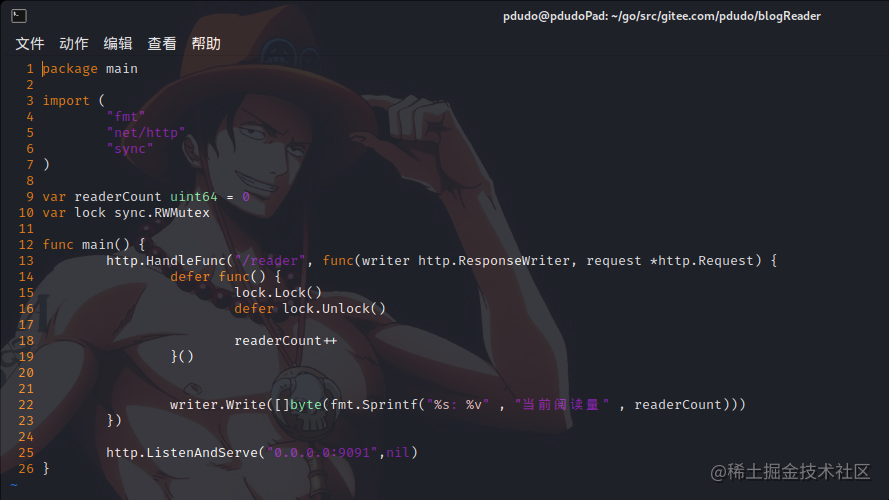Click the "/reader" route string
The width and height of the screenshot is (889, 500).
[x=270, y=261]
